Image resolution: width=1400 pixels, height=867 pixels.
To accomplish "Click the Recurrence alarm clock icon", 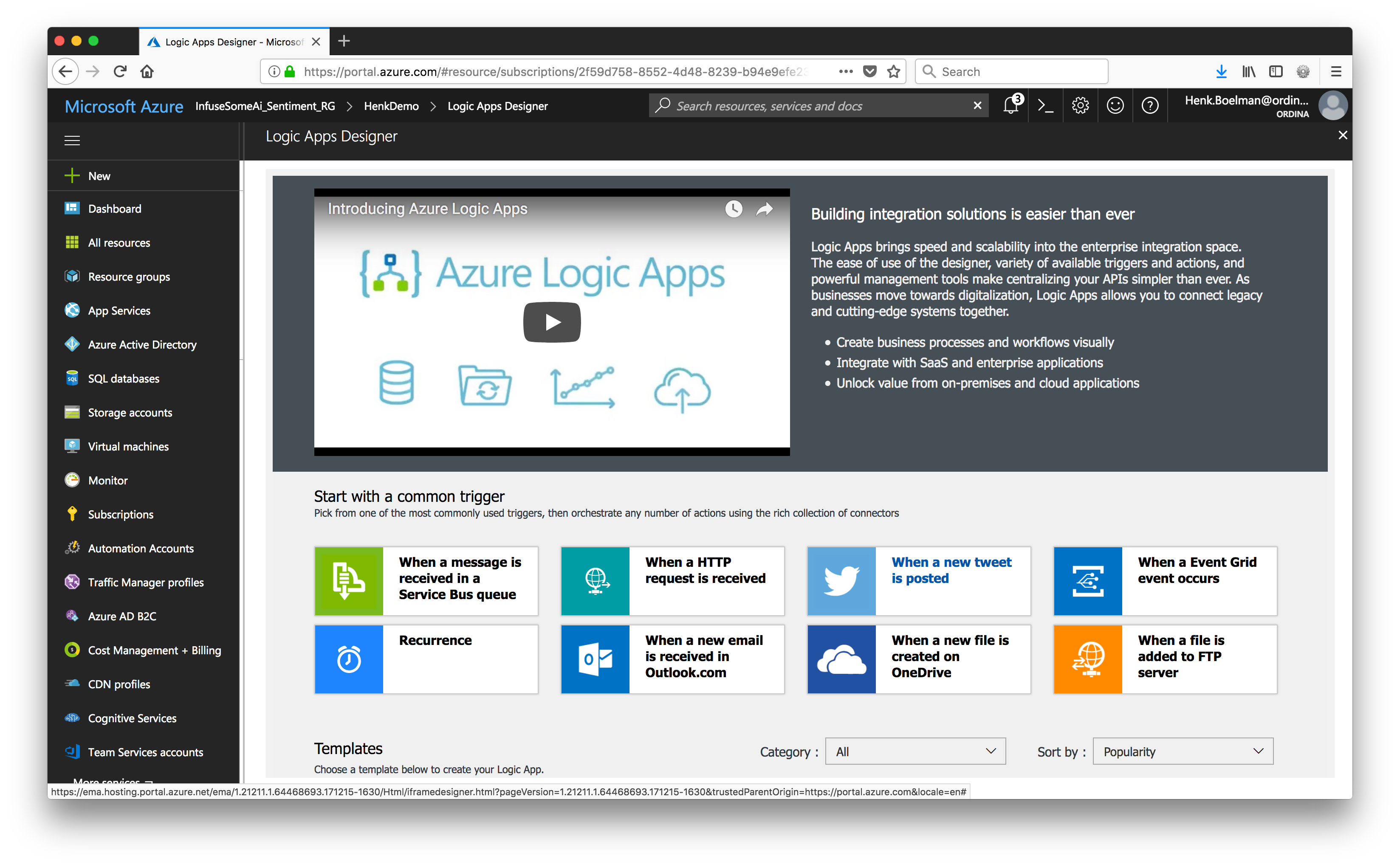I will [349, 659].
